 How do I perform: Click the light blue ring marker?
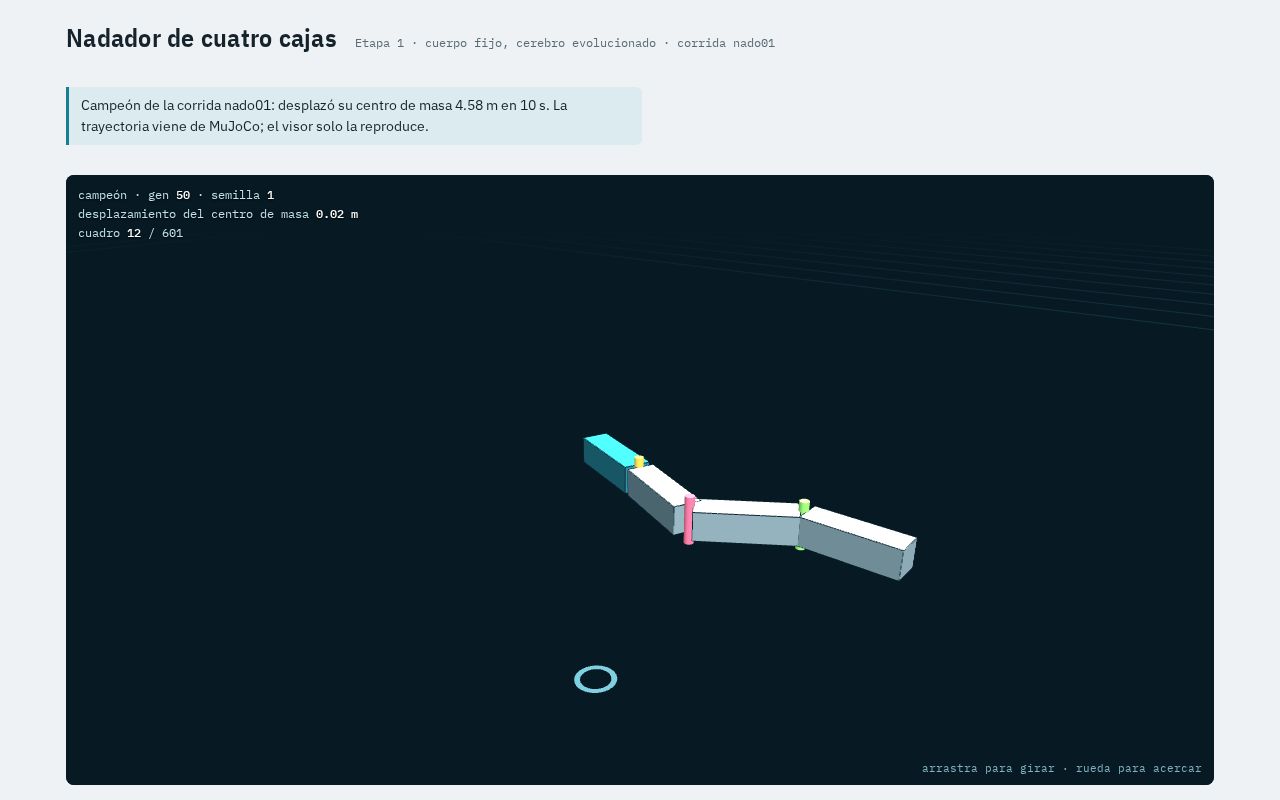click(596, 679)
